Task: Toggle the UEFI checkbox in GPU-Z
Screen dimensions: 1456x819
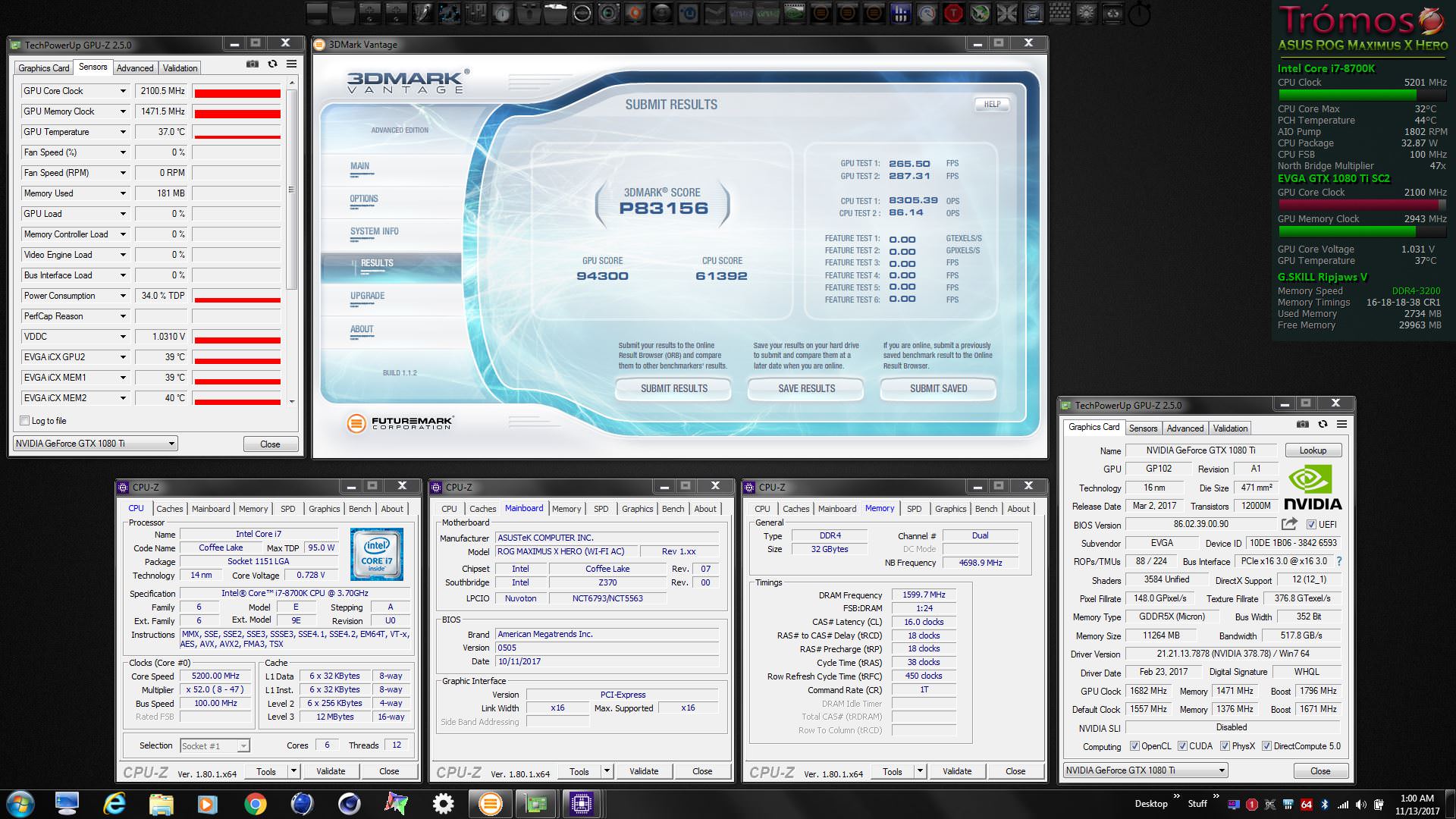Action: [x=1311, y=524]
